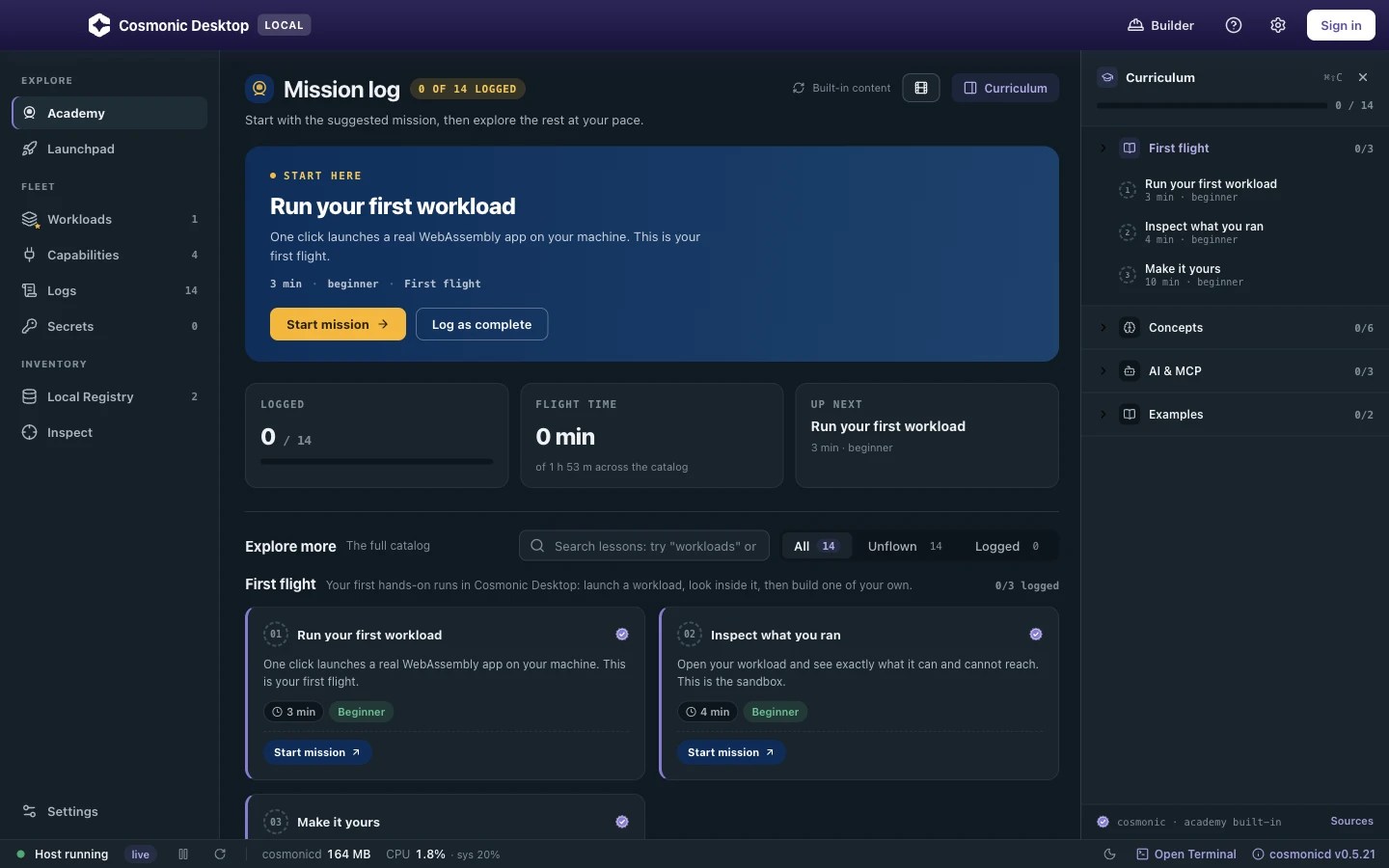Click Start mission on Run your first workload card
This screenshot has width=1389, height=868.
[317, 752]
